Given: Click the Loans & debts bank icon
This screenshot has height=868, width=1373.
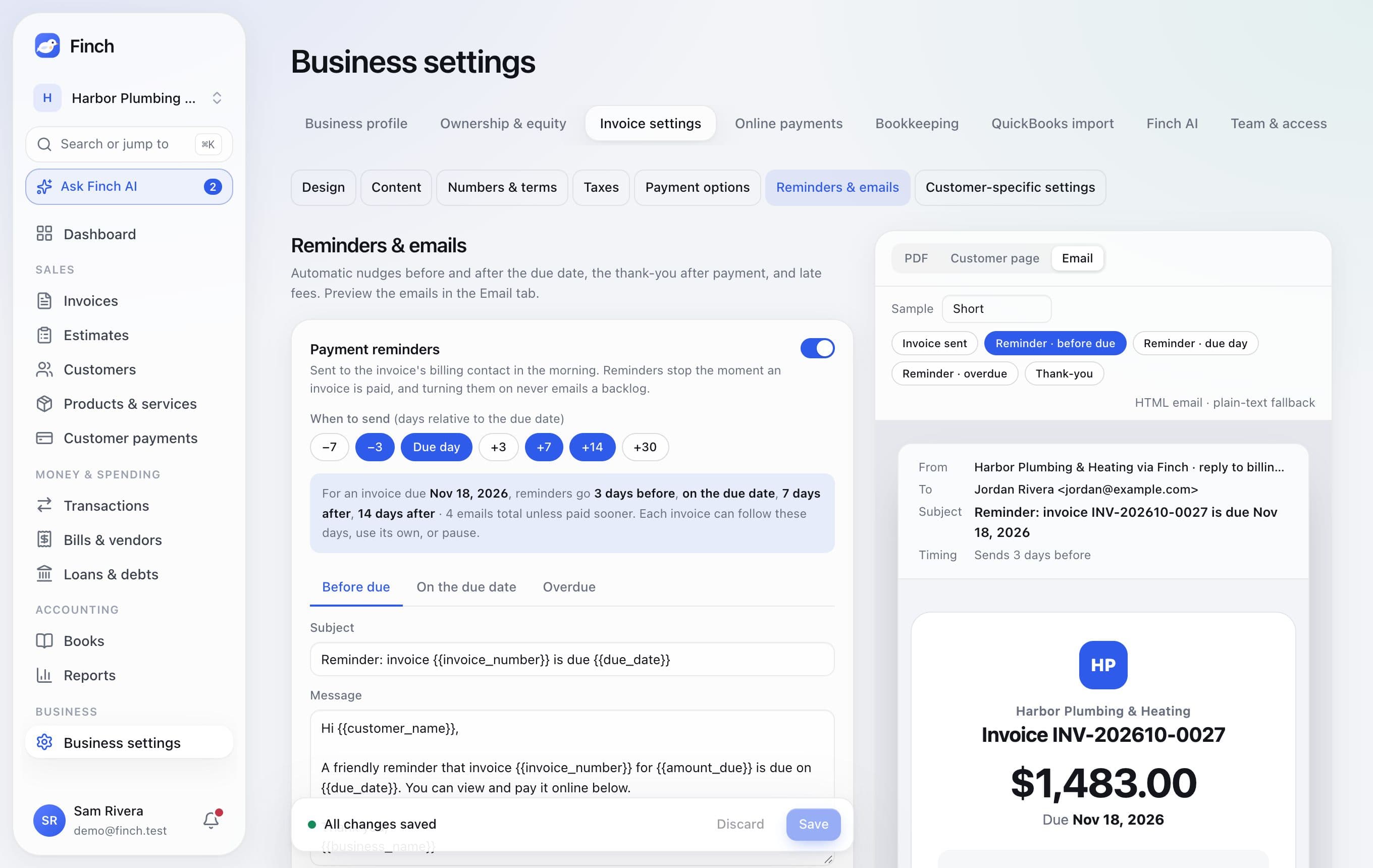Looking at the screenshot, I should 44,574.
